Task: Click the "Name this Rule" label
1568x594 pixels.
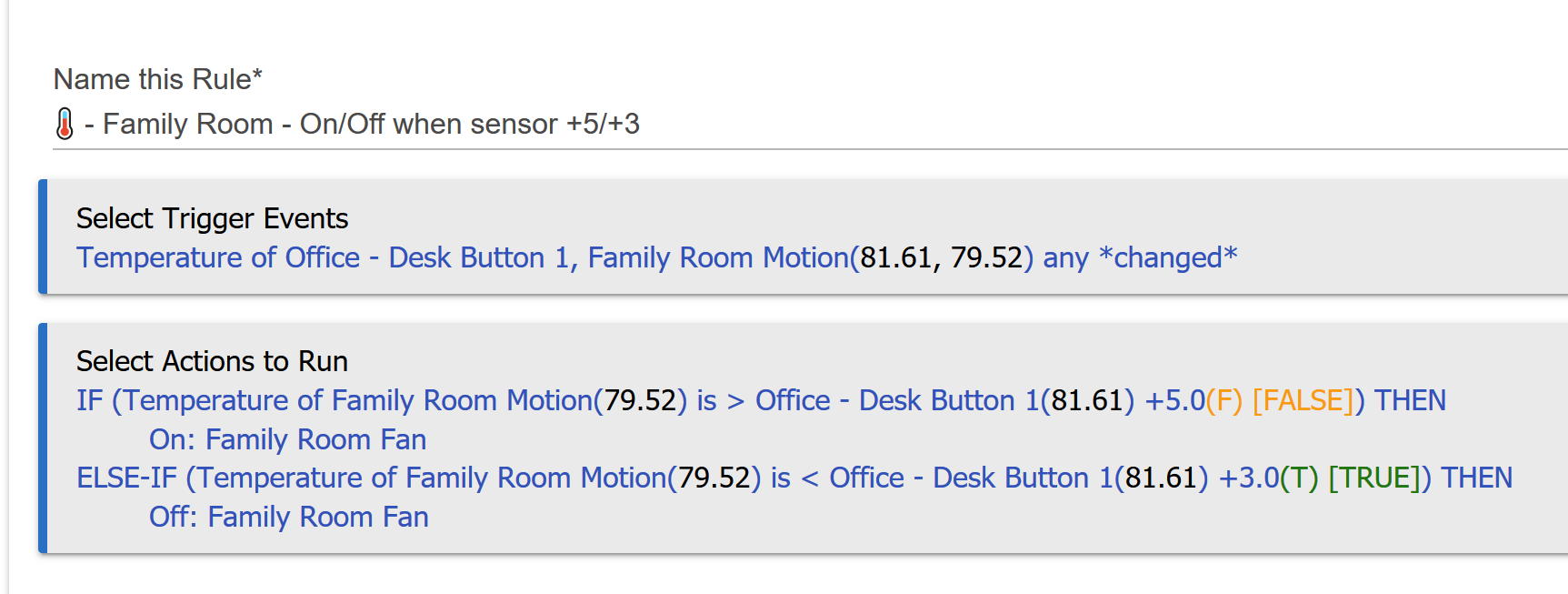Action: (157, 79)
